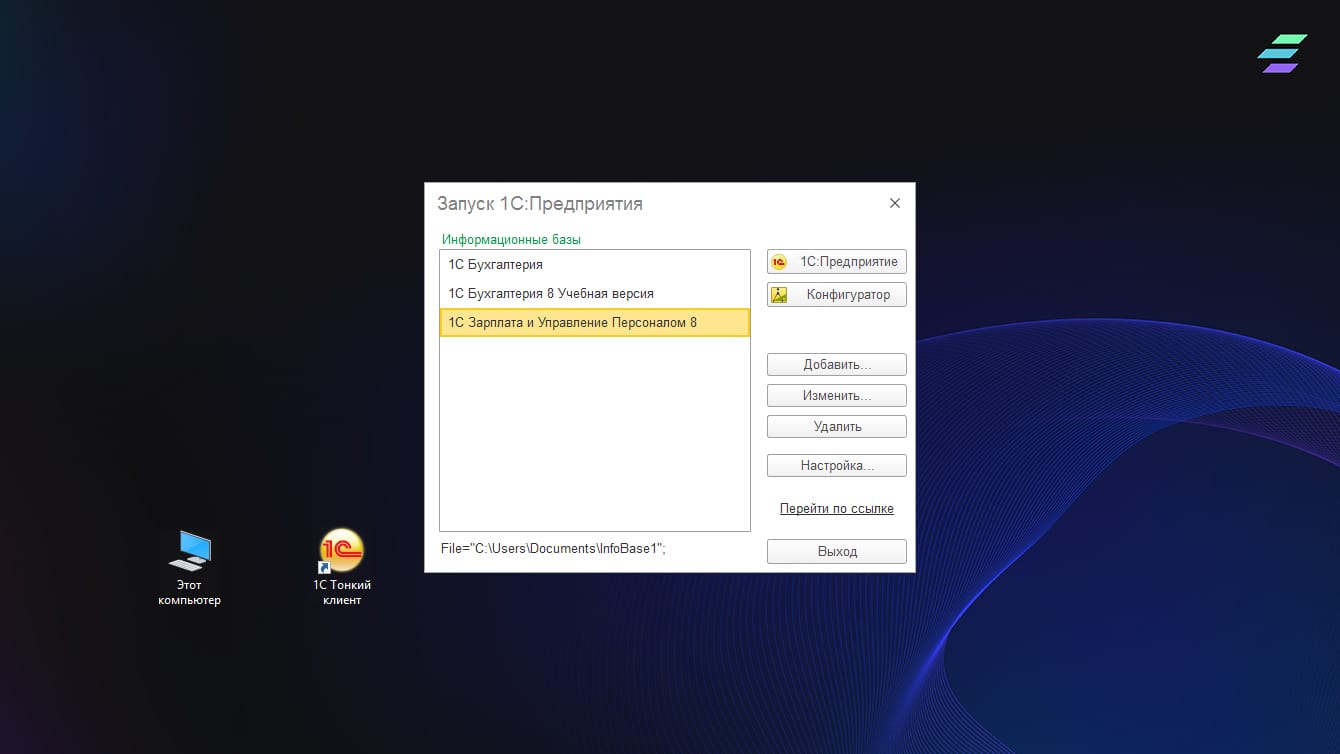
Task: Select the 1С Бухгалтерия infobase
Action: pyautogui.click(x=496, y=265)
